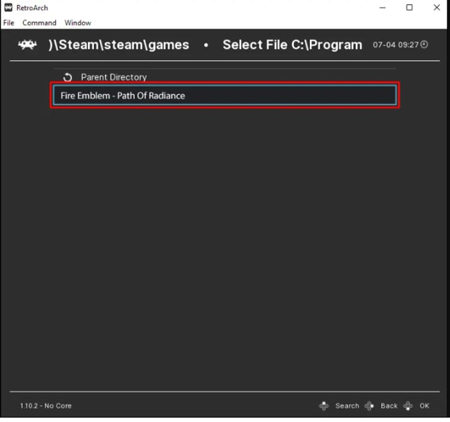Click the Select File C:\Program title text
Image resolution: width=450 pixels, height=422 pixels.
pos(292,45)
